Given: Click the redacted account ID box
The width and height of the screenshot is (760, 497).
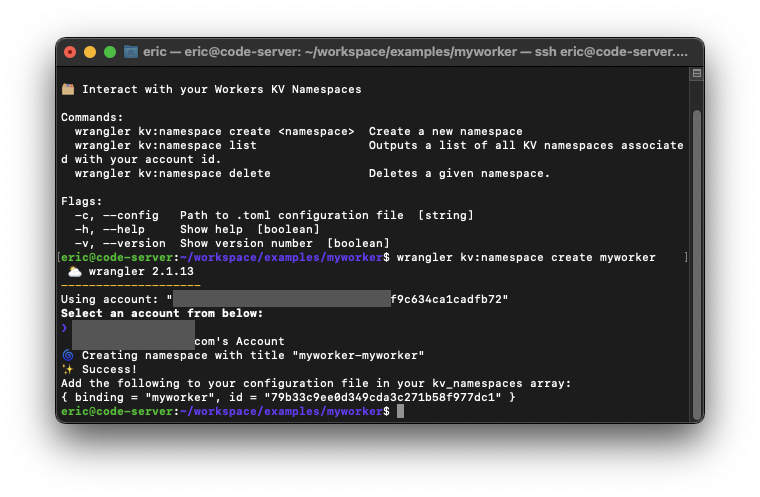Looking at the screenshot, I should [x=281, y=299].
